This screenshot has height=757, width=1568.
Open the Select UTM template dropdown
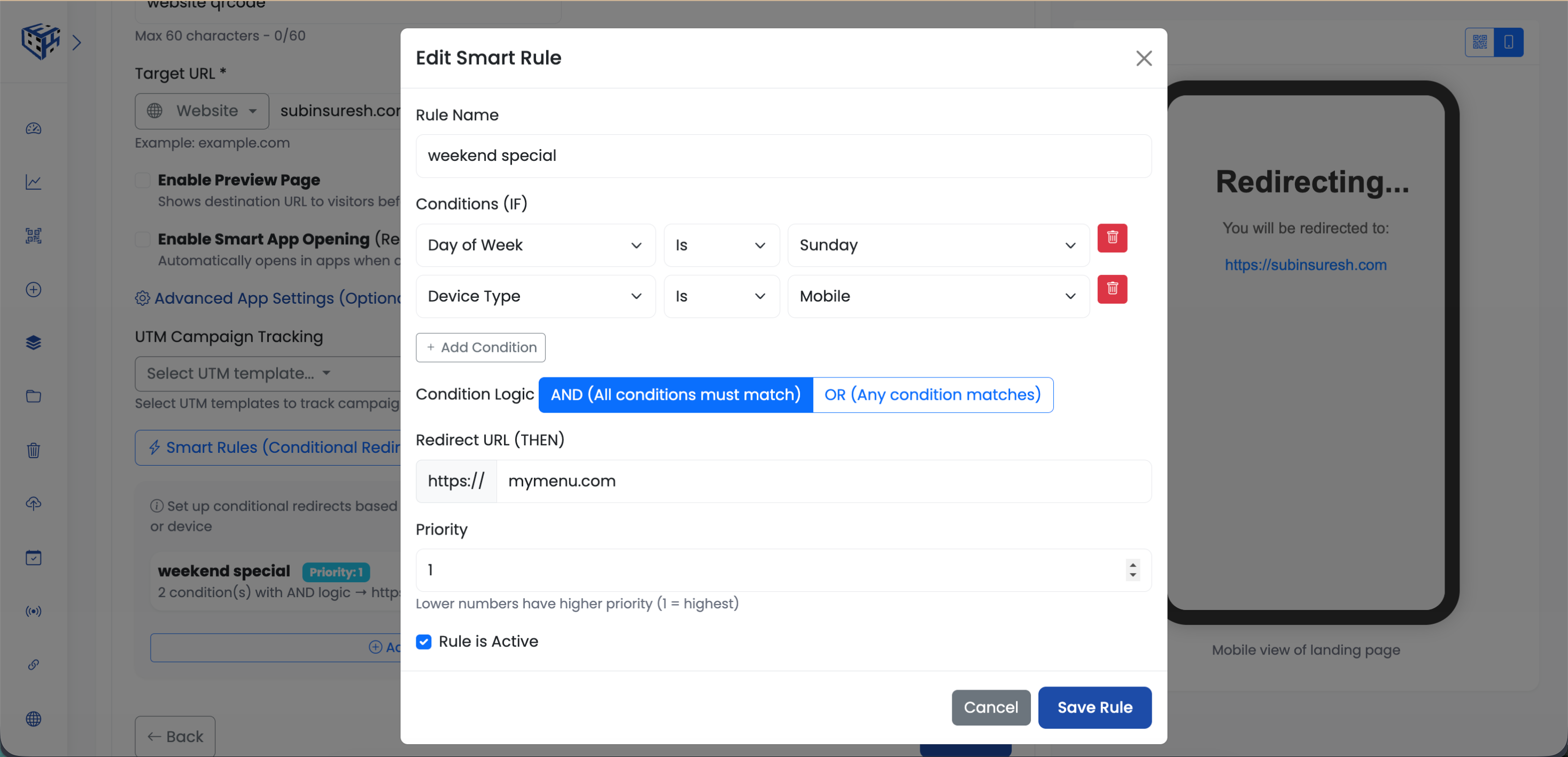[x=237, y=373]
